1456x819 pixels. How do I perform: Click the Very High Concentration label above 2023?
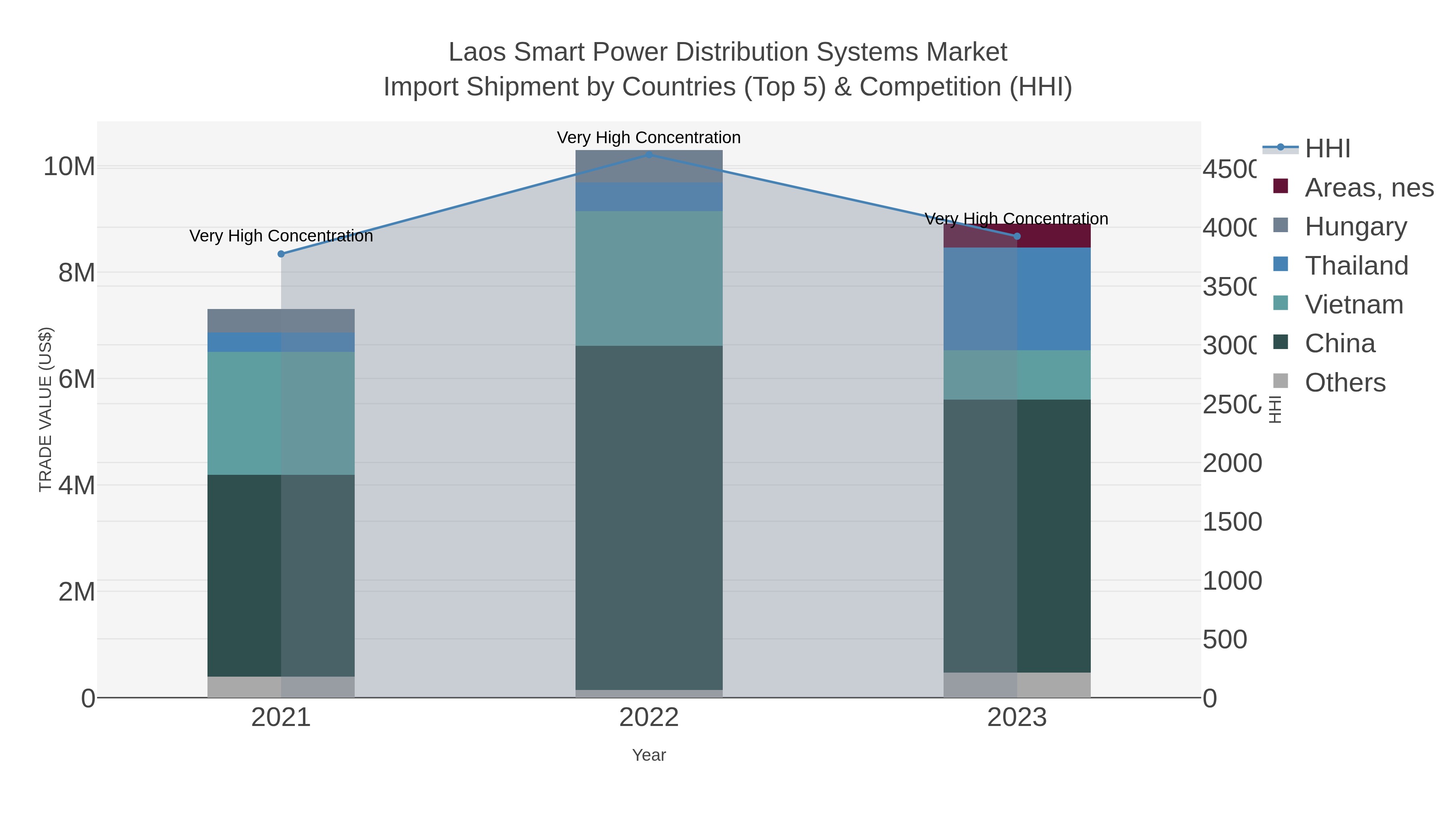(x=1016, y=219)
